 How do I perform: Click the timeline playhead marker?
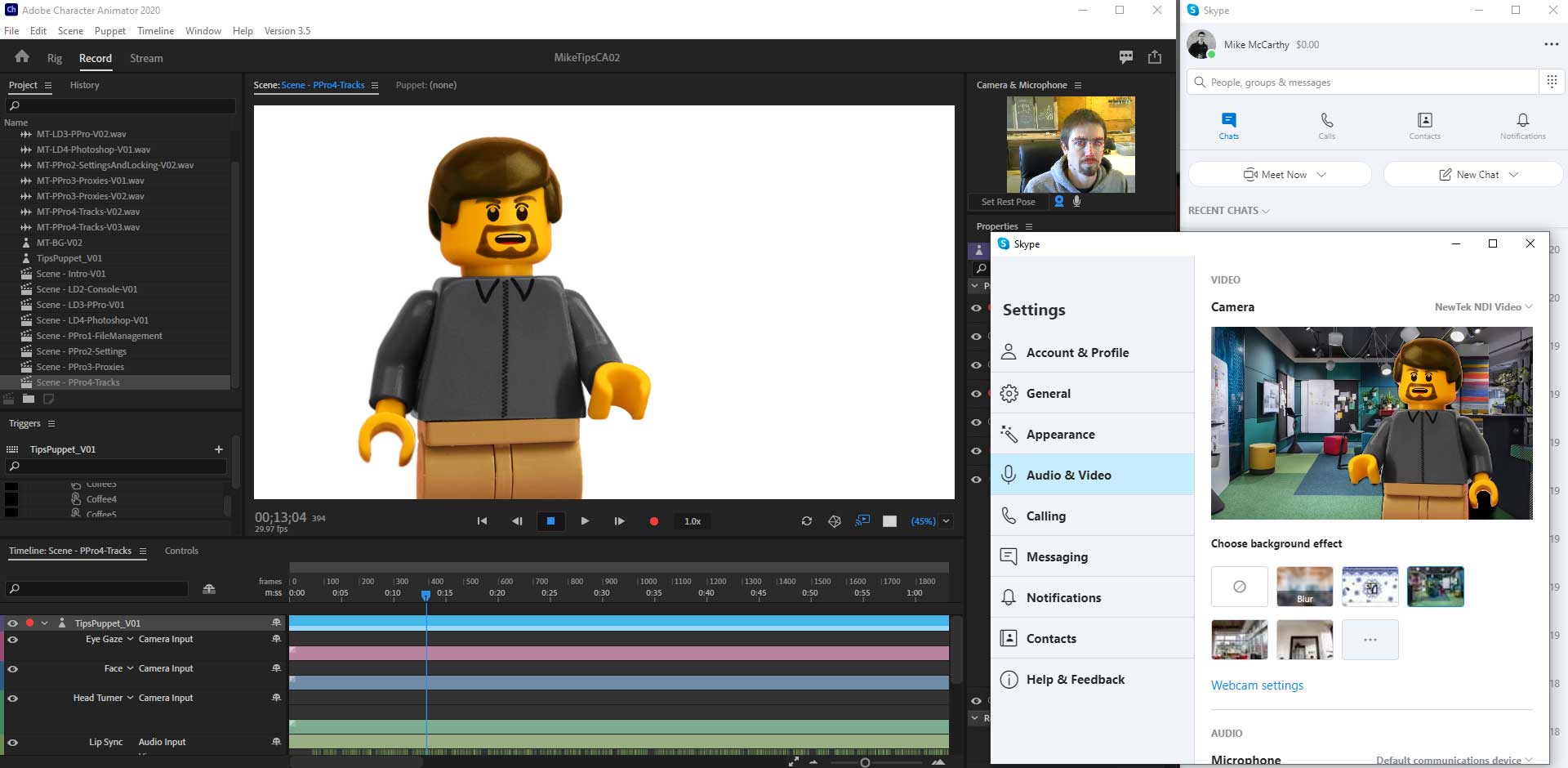[425, 596]
